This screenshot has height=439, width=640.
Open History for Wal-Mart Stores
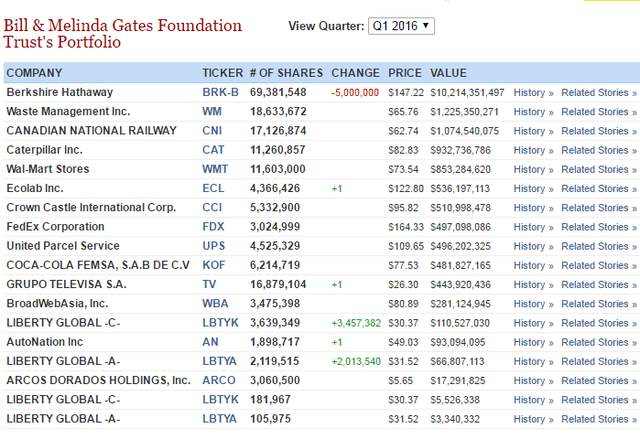pos(533,169)
